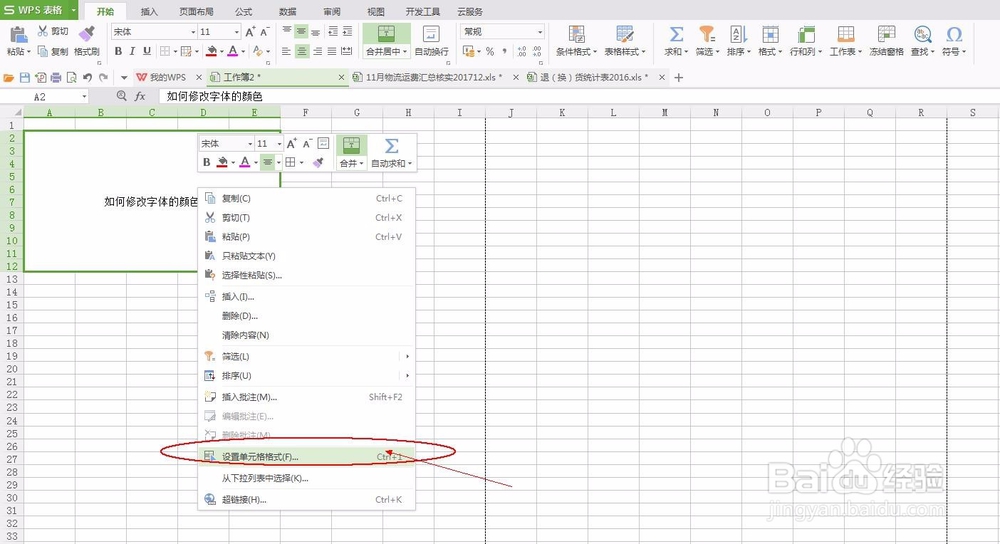Screen dimensions: 1000x544
Task: Click the ribbon font color A swatch
Action: (x=233, y=51)
